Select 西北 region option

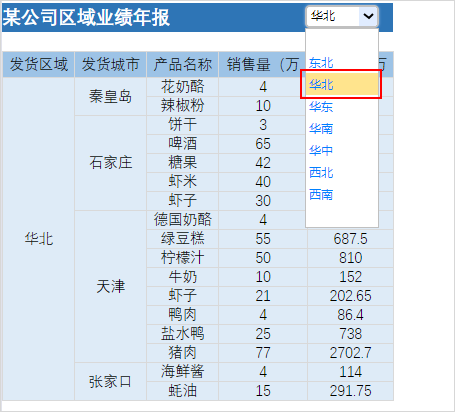[342, 172]
